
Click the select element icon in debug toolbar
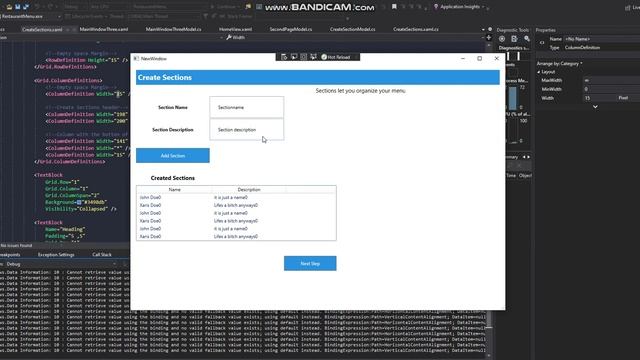point(294,57)
